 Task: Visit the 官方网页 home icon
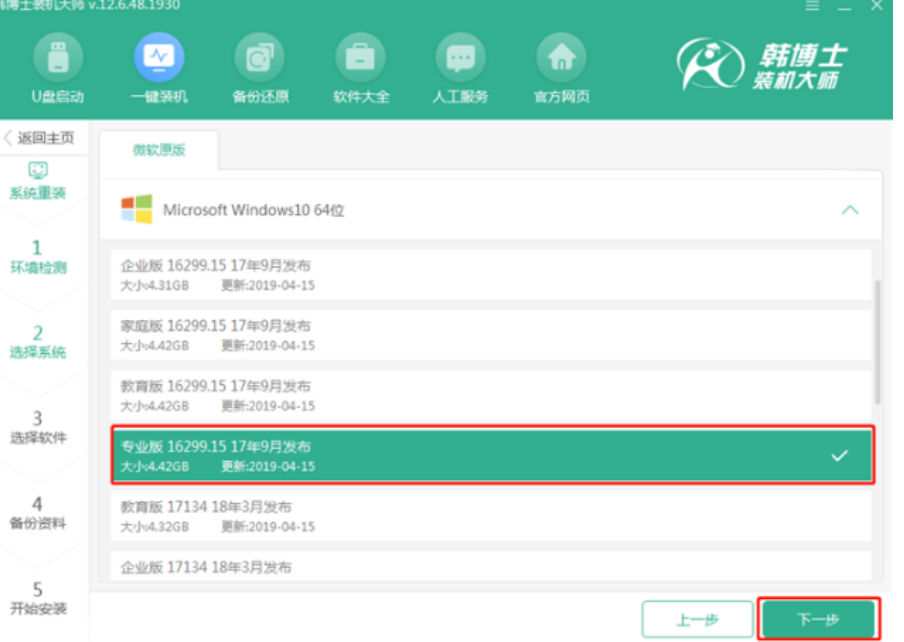click(x=562, y=58)
